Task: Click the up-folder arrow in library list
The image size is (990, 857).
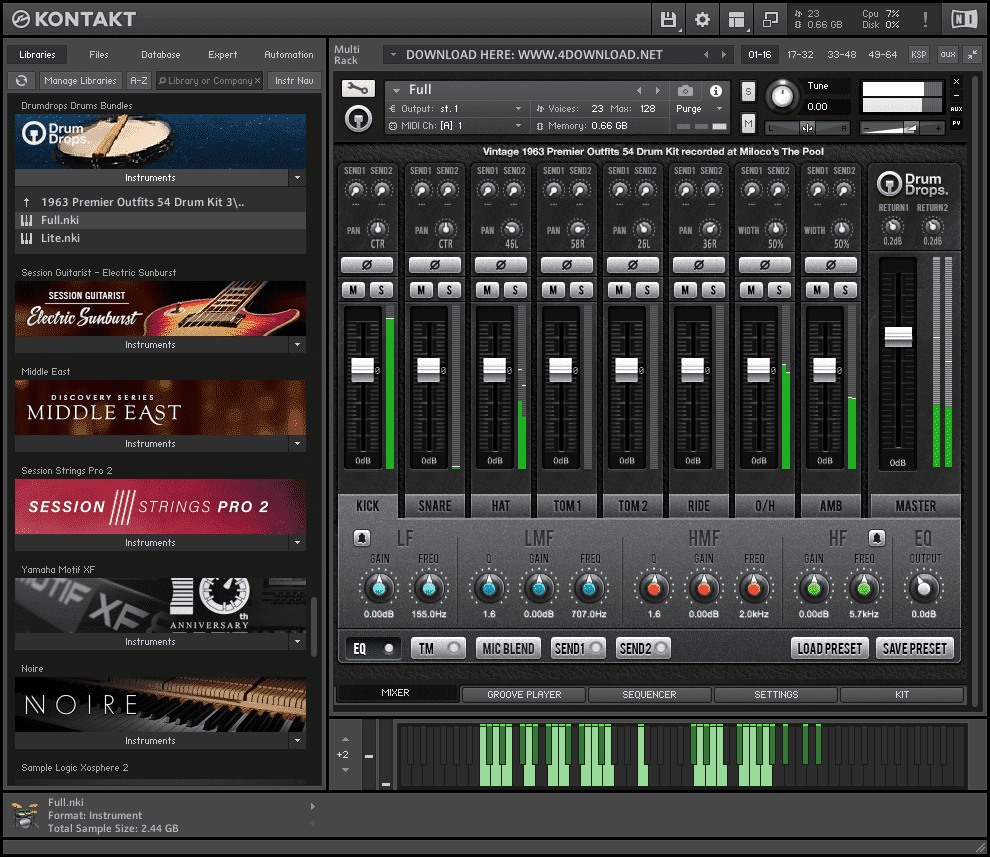Action: pyautogui.click(x=27, y=202)
